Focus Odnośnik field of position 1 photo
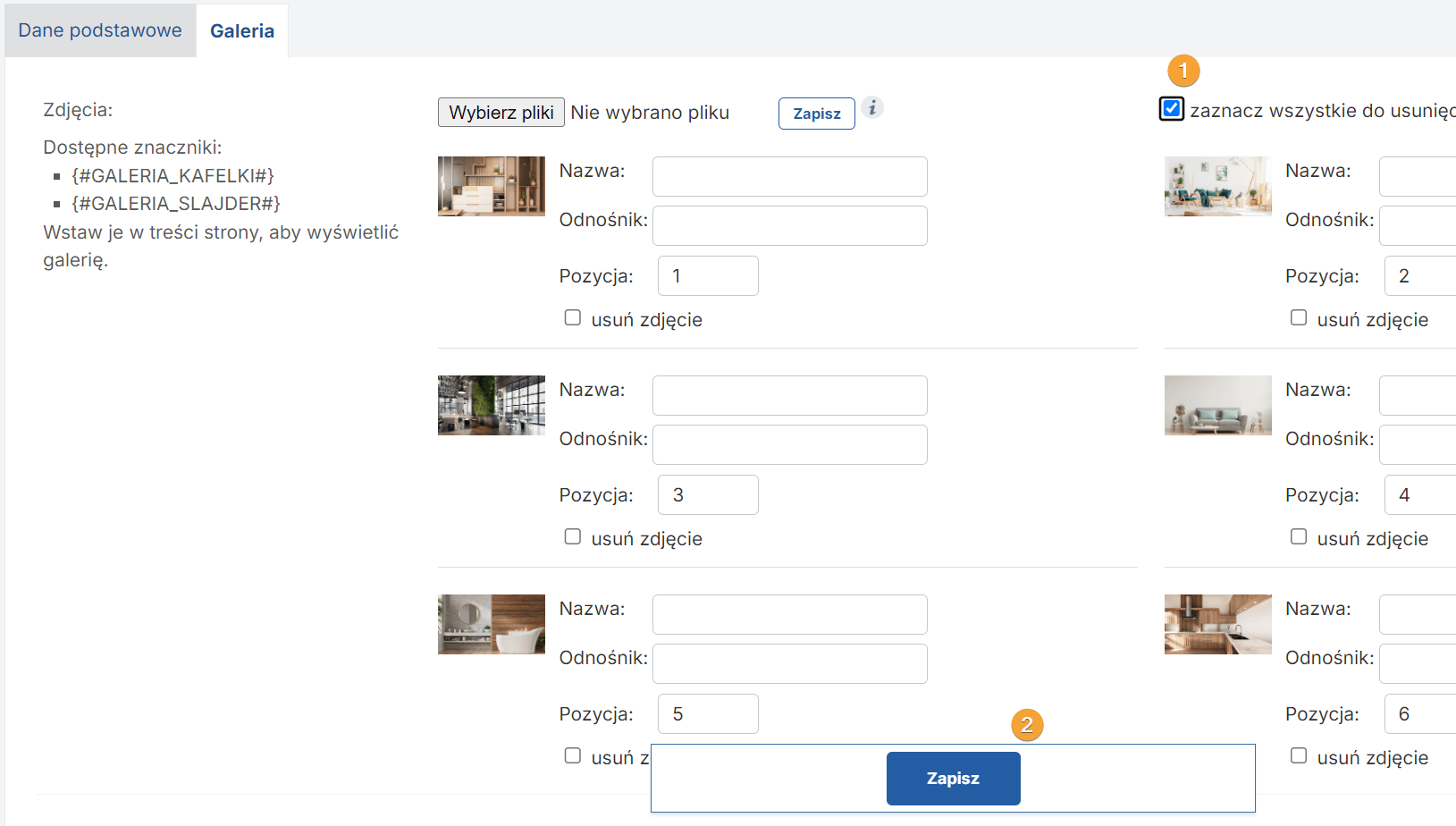This screenshot has height=826, width=1456. (x=790, y=225)
